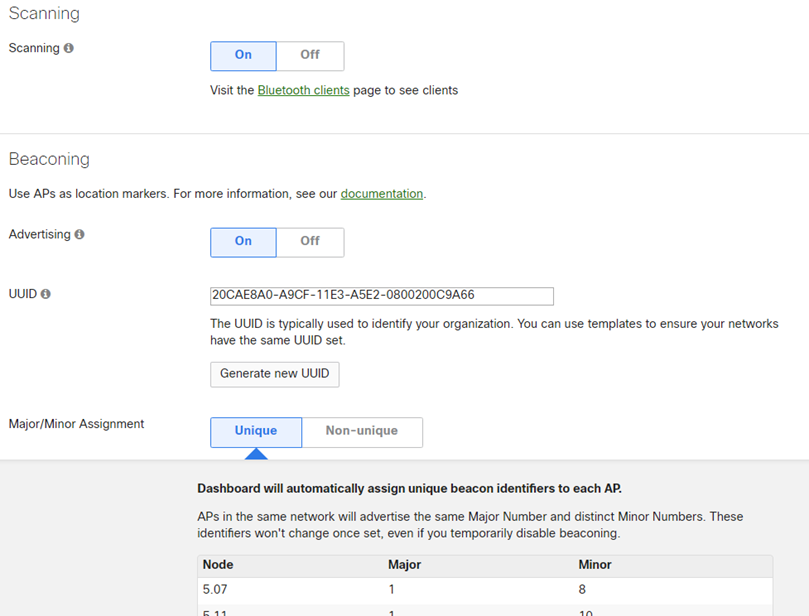The image size is (809, 616).
Task: Turn Scanning off
Action: pyautogui.click(x=310, y=55)
